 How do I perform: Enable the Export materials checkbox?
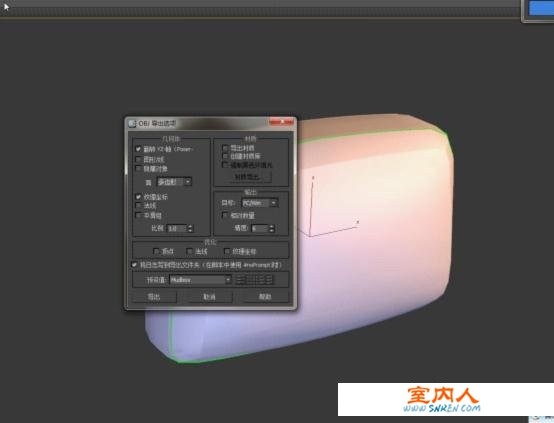coord(225,147)
